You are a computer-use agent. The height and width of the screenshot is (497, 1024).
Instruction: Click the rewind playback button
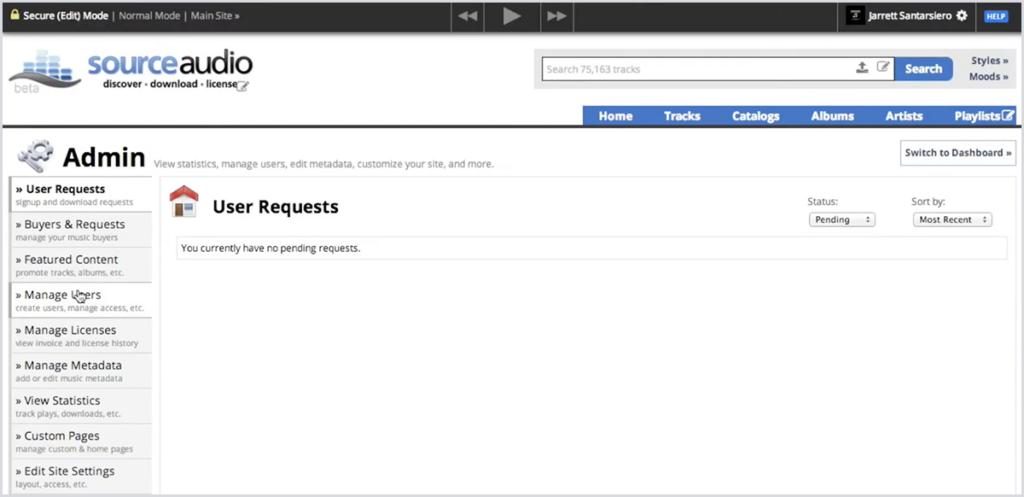(467, 16)
